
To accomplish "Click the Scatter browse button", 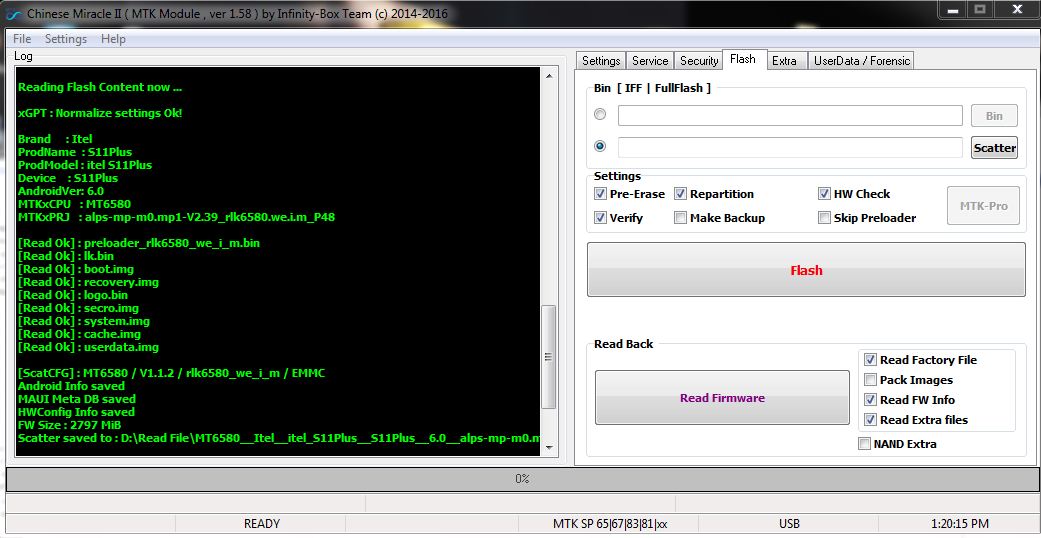I will pyautogui.click(x=994, y=147).
